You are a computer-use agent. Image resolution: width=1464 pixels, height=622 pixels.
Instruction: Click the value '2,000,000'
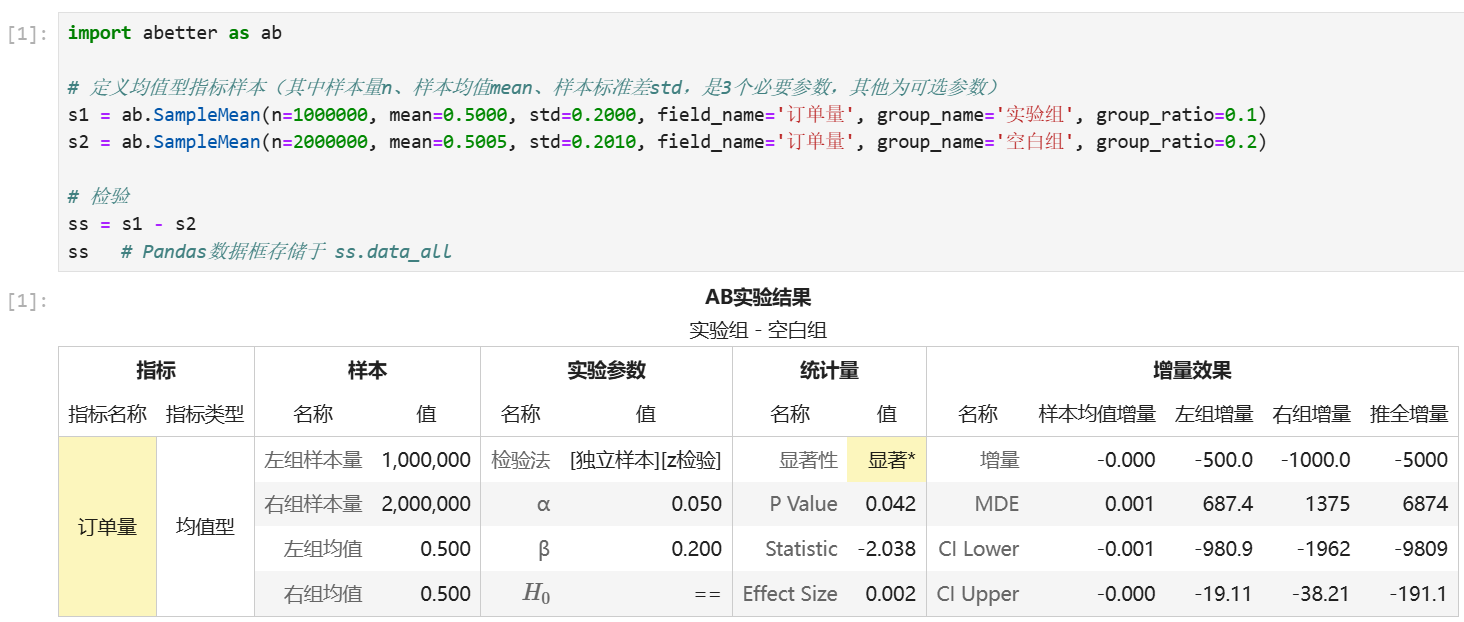[x=426, y=504]
